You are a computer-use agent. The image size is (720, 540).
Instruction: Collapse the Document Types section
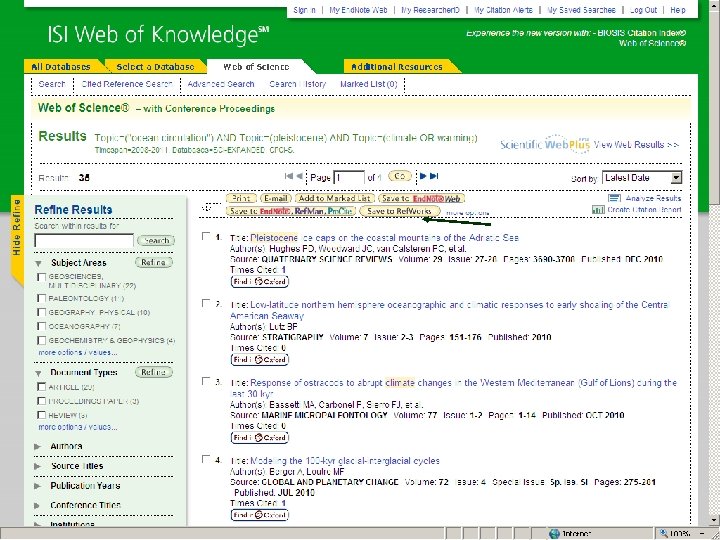pyautogui.click(x=39, y=373)
